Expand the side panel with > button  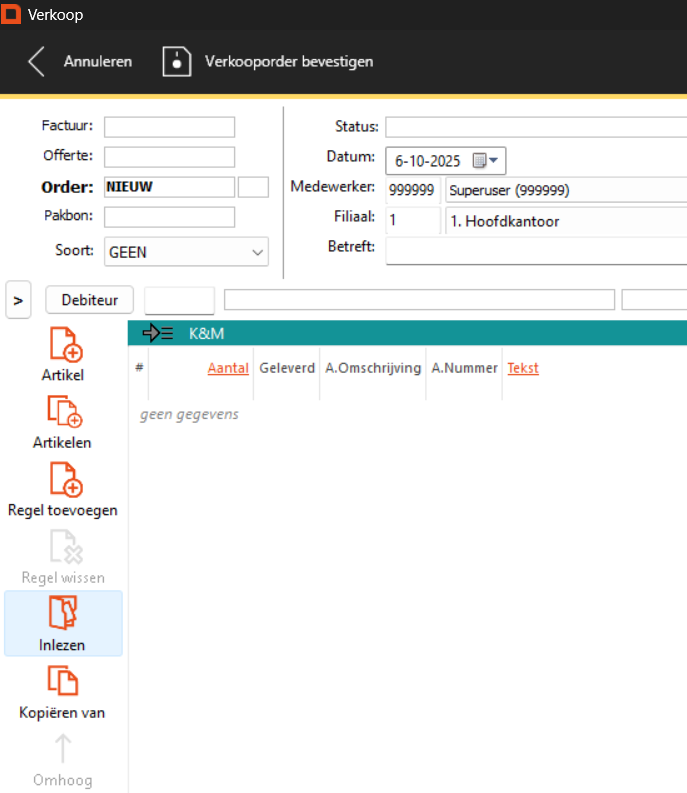tap(18, 300)
